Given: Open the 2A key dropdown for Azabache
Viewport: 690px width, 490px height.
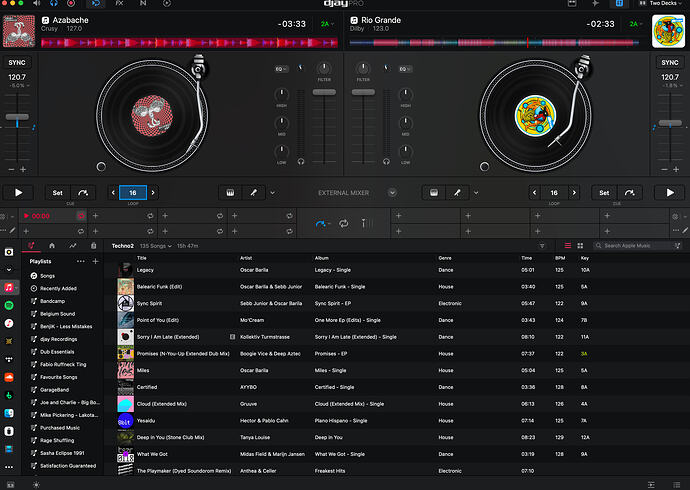Looking at the screenshot, I should 327,24.
